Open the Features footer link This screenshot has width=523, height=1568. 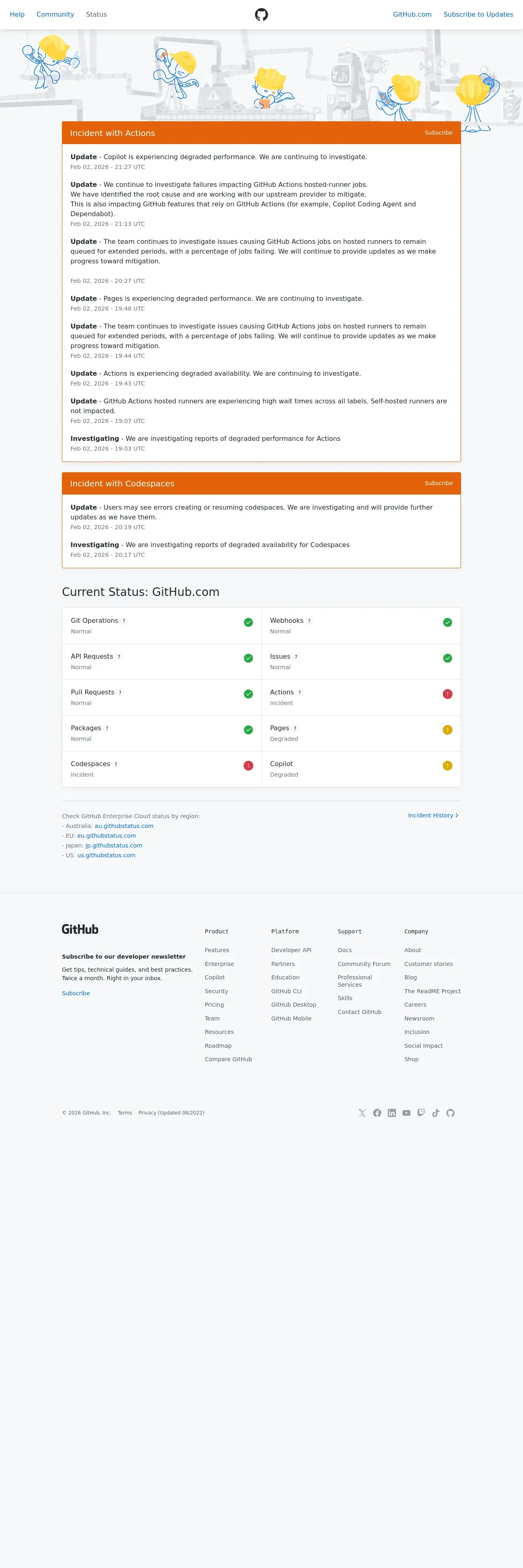point(217,950)
